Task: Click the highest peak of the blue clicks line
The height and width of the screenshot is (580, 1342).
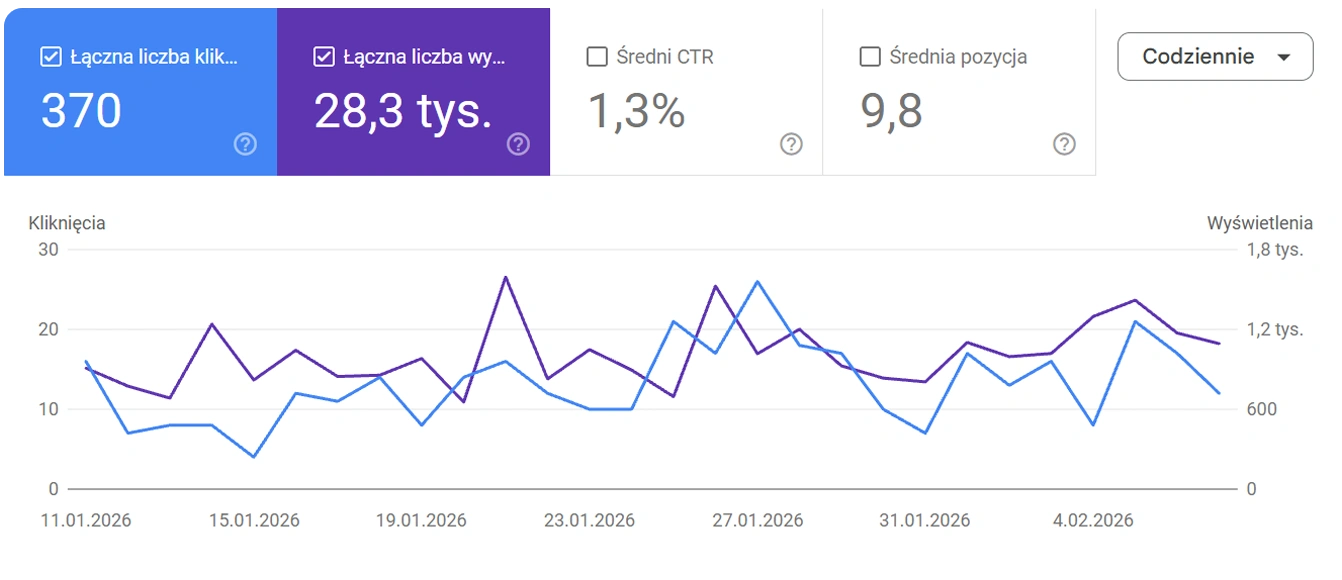Action: [757, 282]
